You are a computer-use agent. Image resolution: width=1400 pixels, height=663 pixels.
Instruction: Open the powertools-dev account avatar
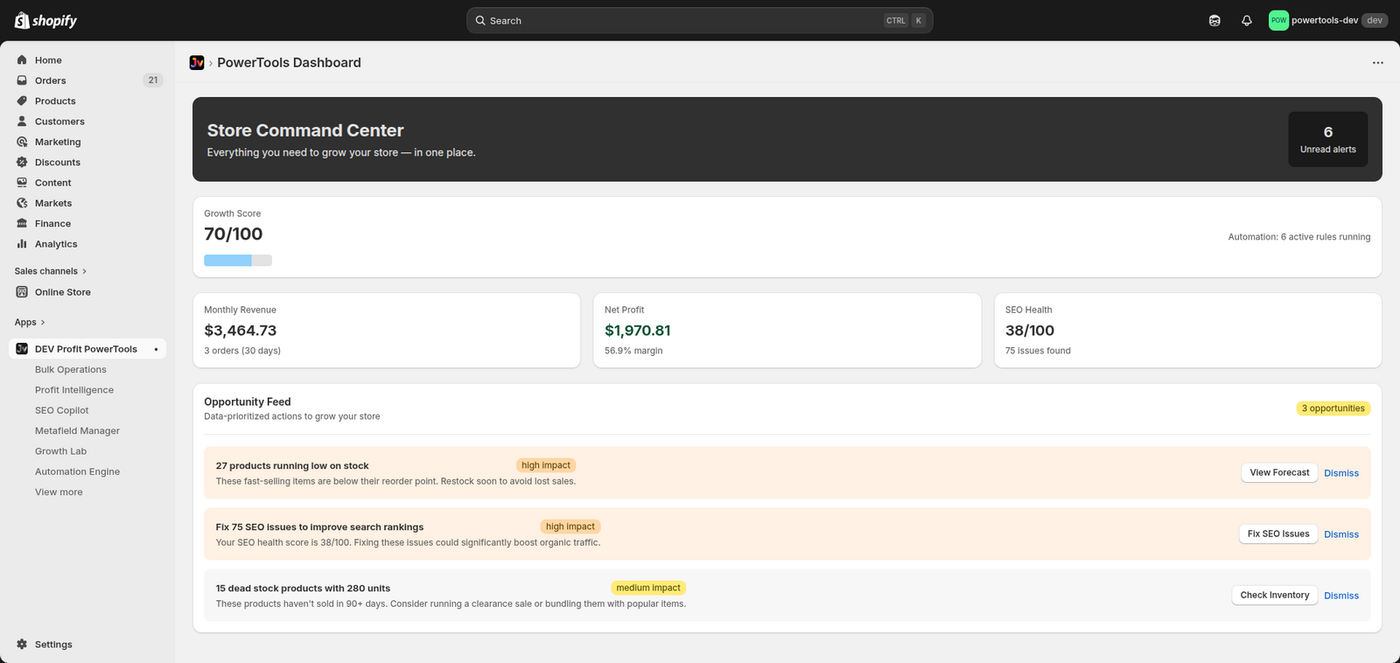(x=1278, y=20)
